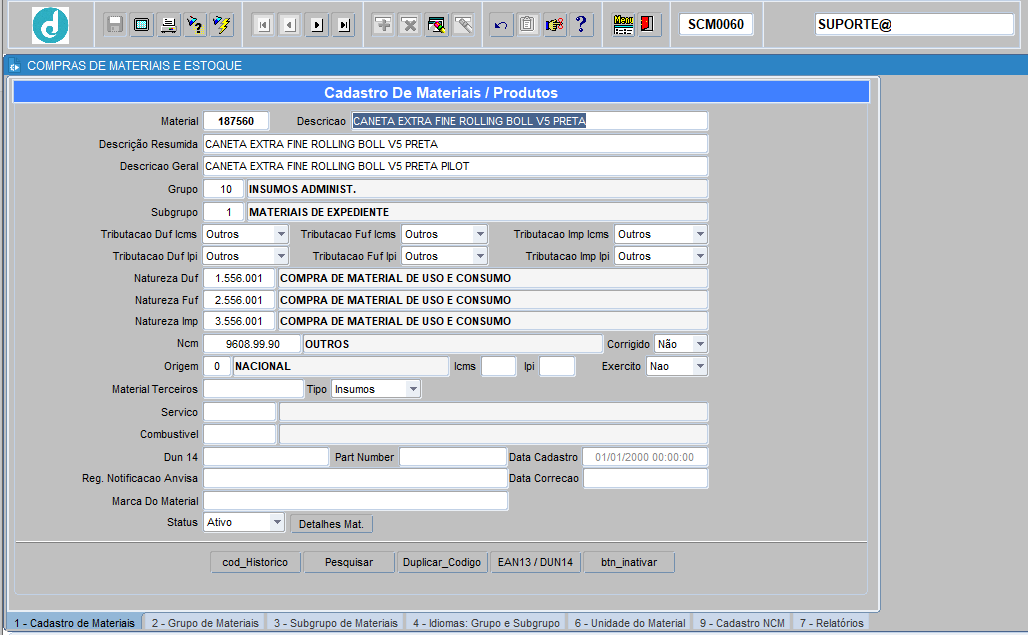Select '1 - Cadastro de Materiais' tab

[74, 623]
